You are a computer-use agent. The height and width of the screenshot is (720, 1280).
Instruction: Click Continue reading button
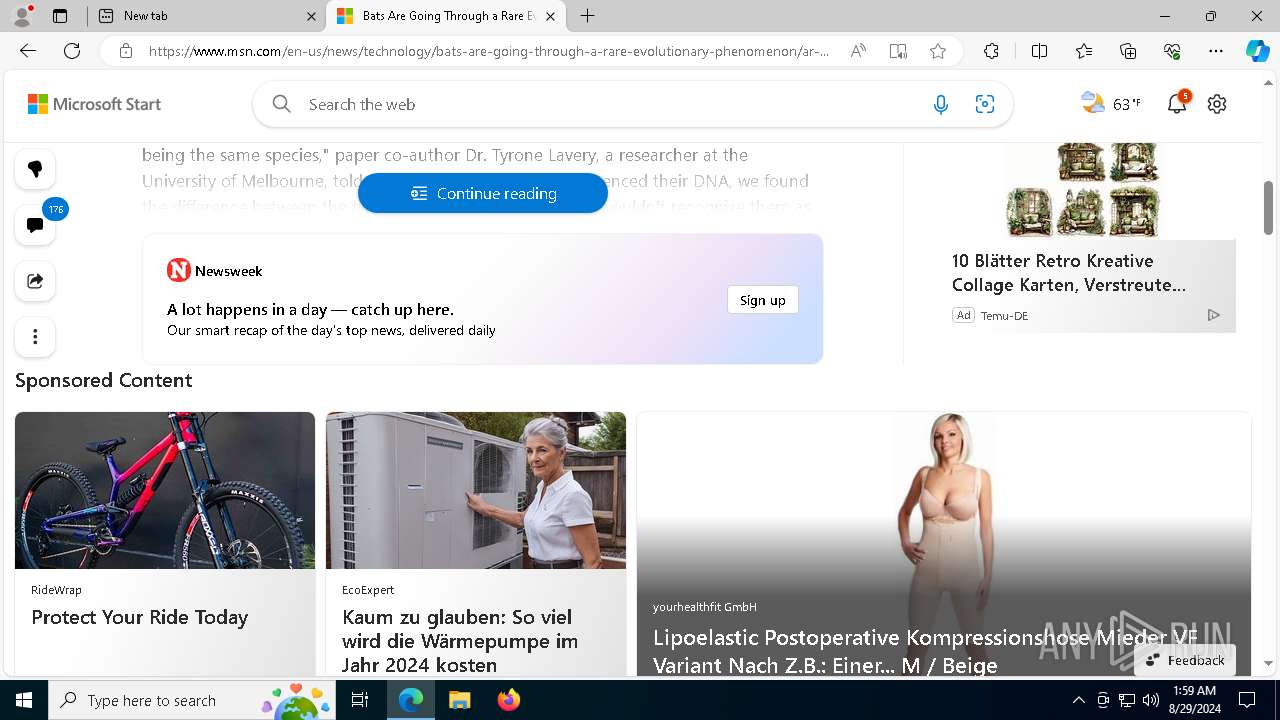[483, 193]
